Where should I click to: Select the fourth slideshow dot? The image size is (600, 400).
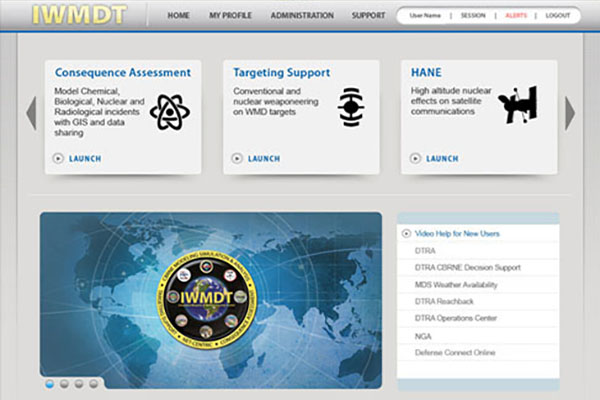click(x=93, y=383)
